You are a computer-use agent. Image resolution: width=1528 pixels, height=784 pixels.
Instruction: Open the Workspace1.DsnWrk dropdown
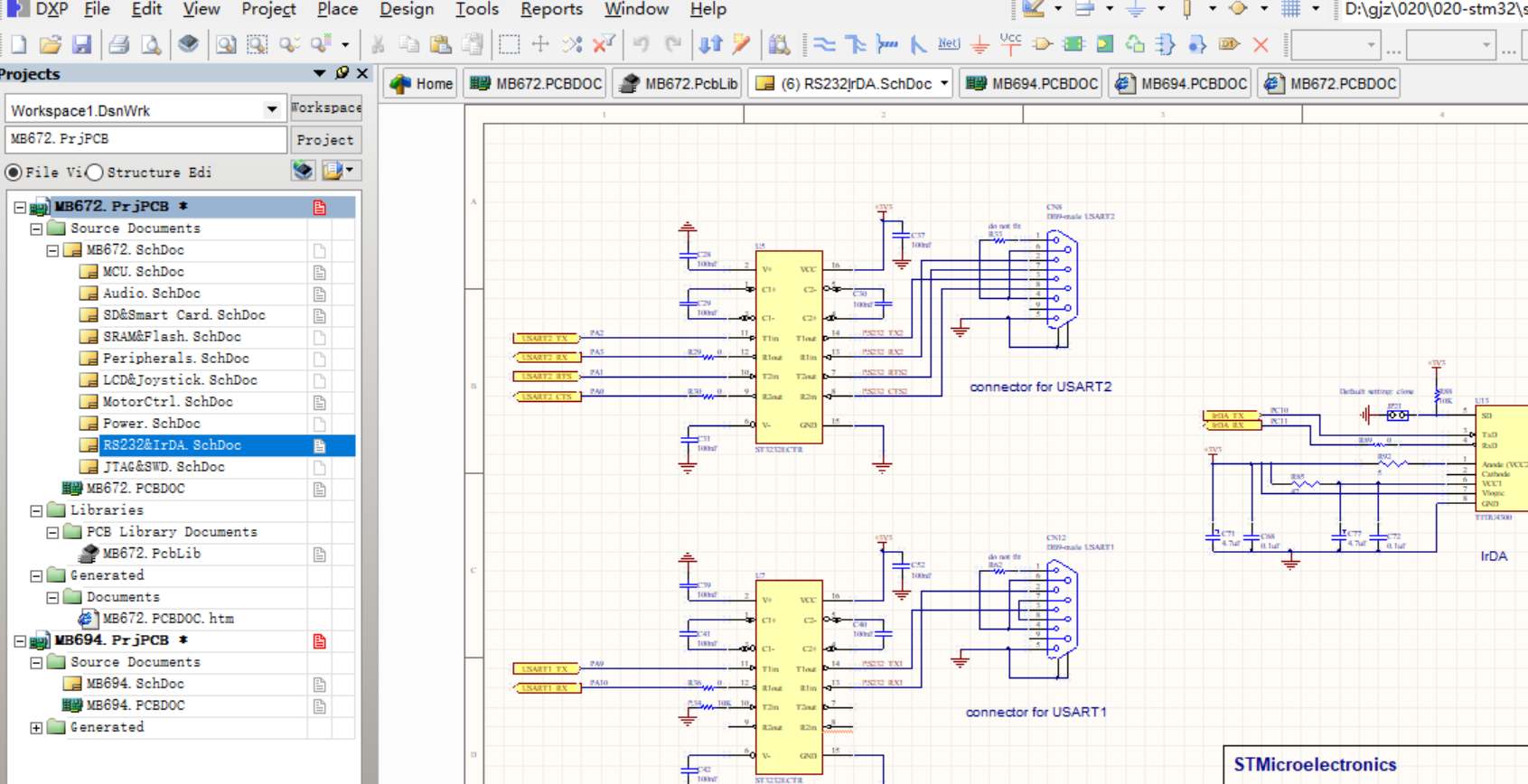tap(271, 109)
